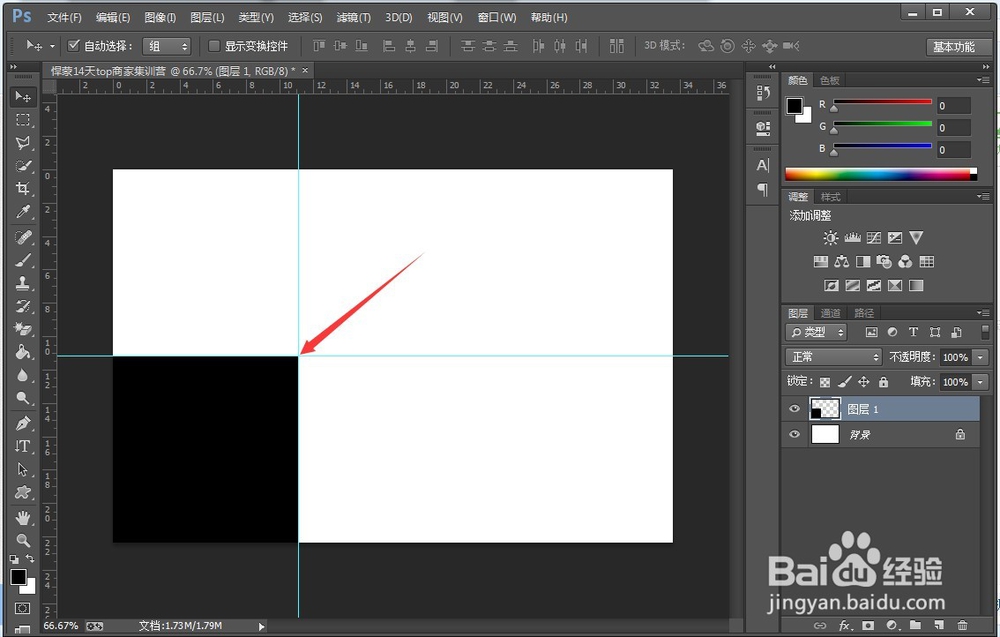
Task: Add a Curves adjustment
Action: [874, 238]
